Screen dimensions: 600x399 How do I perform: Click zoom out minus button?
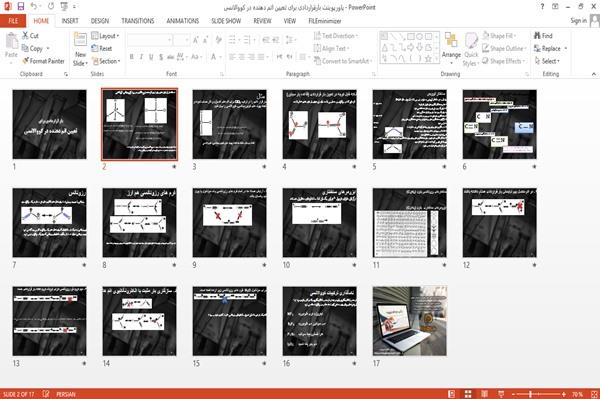(x=513, y=394)
